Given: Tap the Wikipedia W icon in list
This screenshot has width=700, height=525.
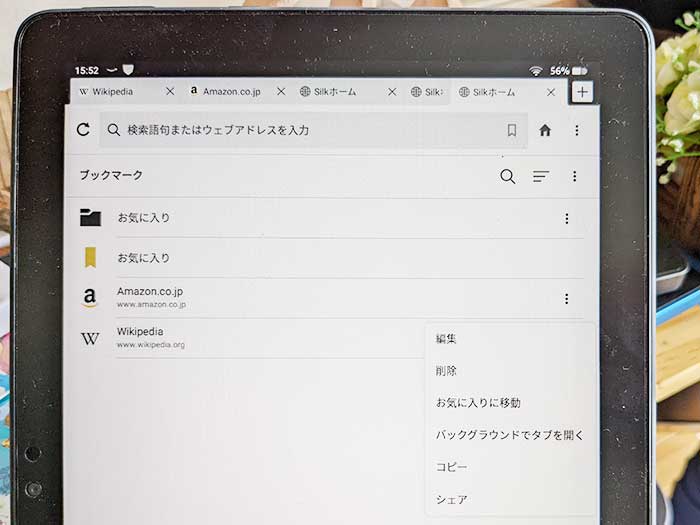Looking at the screenshot, I should pos(90,339).
